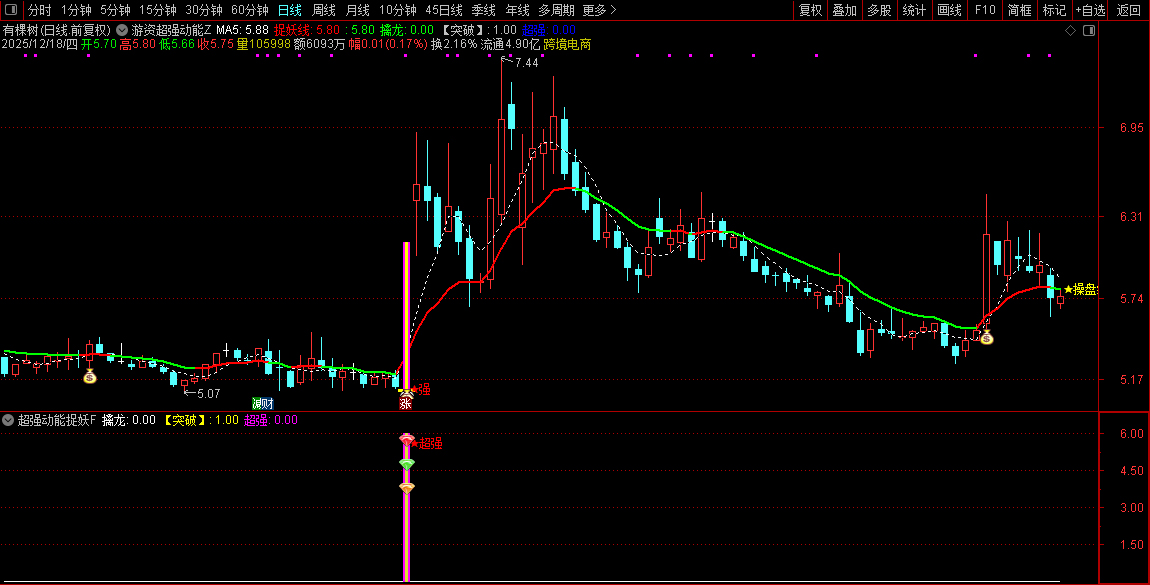1150x585 pixels.
Task: Click the 简框 button
Action: coord(1019,10)
